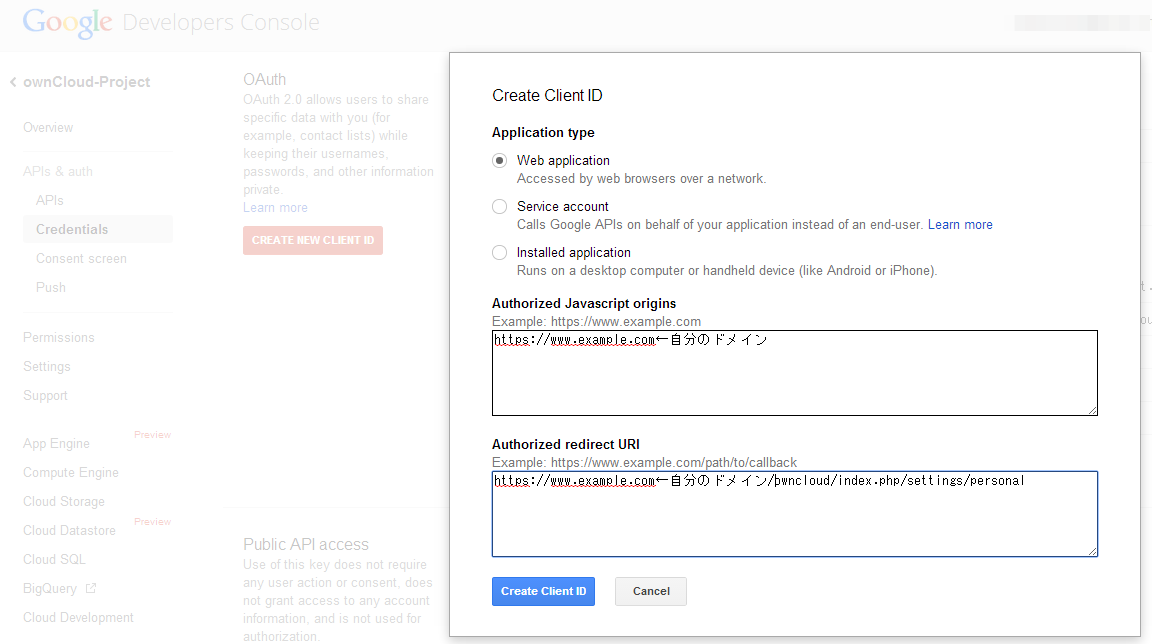Open Cloud Datastore in the sidebar
Screen dimensions: 1152x644
coord(69,531)
